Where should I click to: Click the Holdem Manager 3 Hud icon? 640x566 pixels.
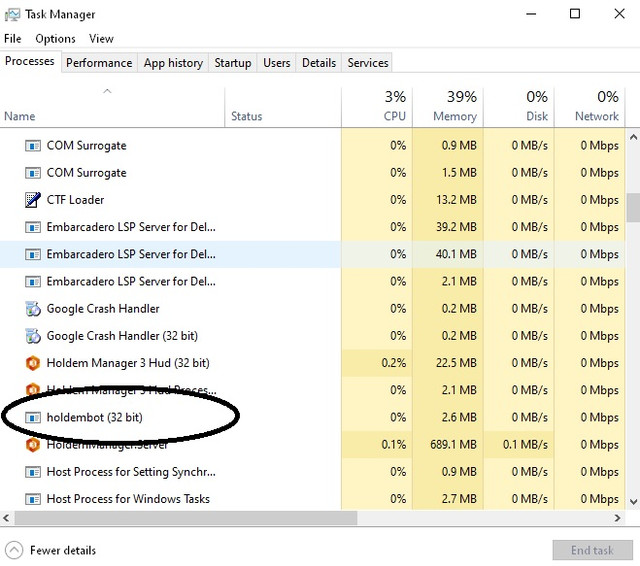(33, 363)
